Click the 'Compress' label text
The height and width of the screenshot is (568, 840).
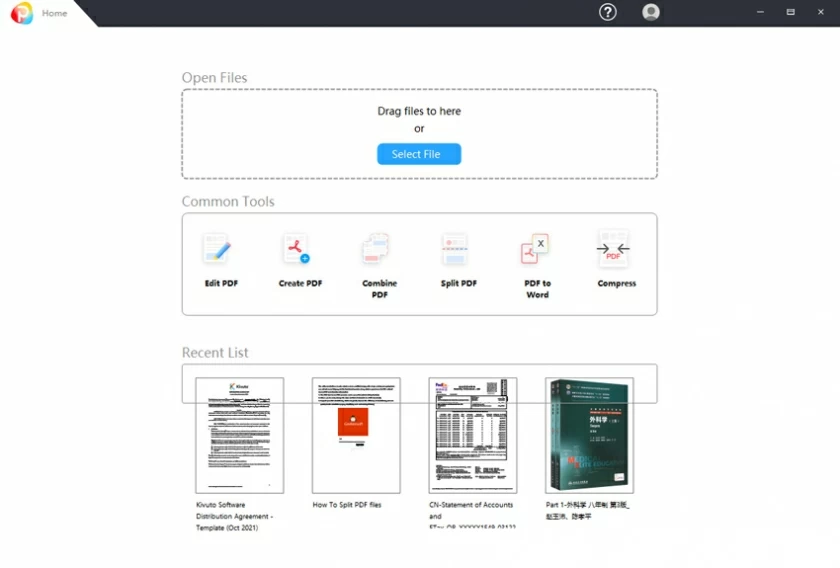[617, 283]
